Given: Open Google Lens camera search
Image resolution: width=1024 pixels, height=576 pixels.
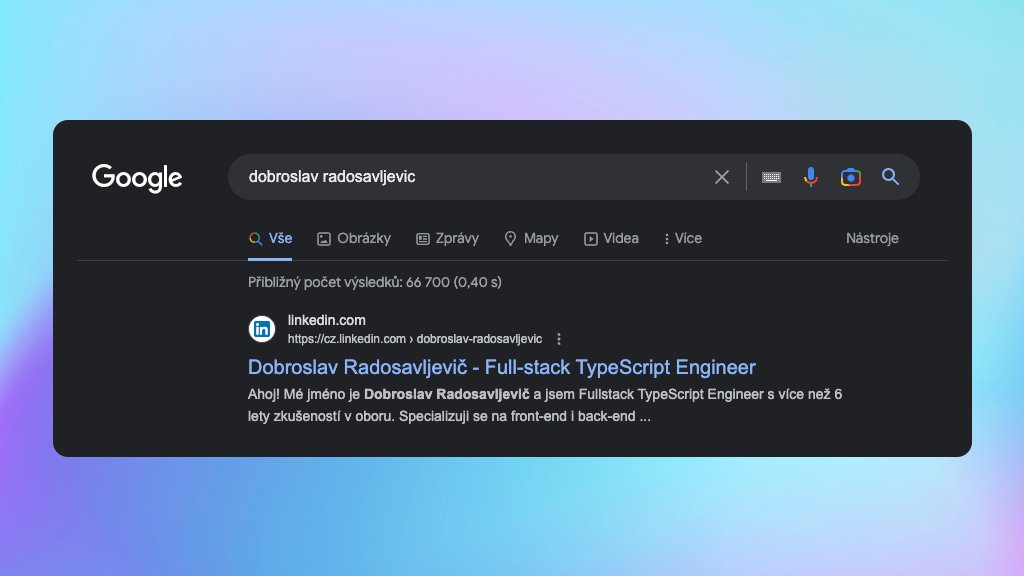Looking at the screenshot, I should [850, 177].
